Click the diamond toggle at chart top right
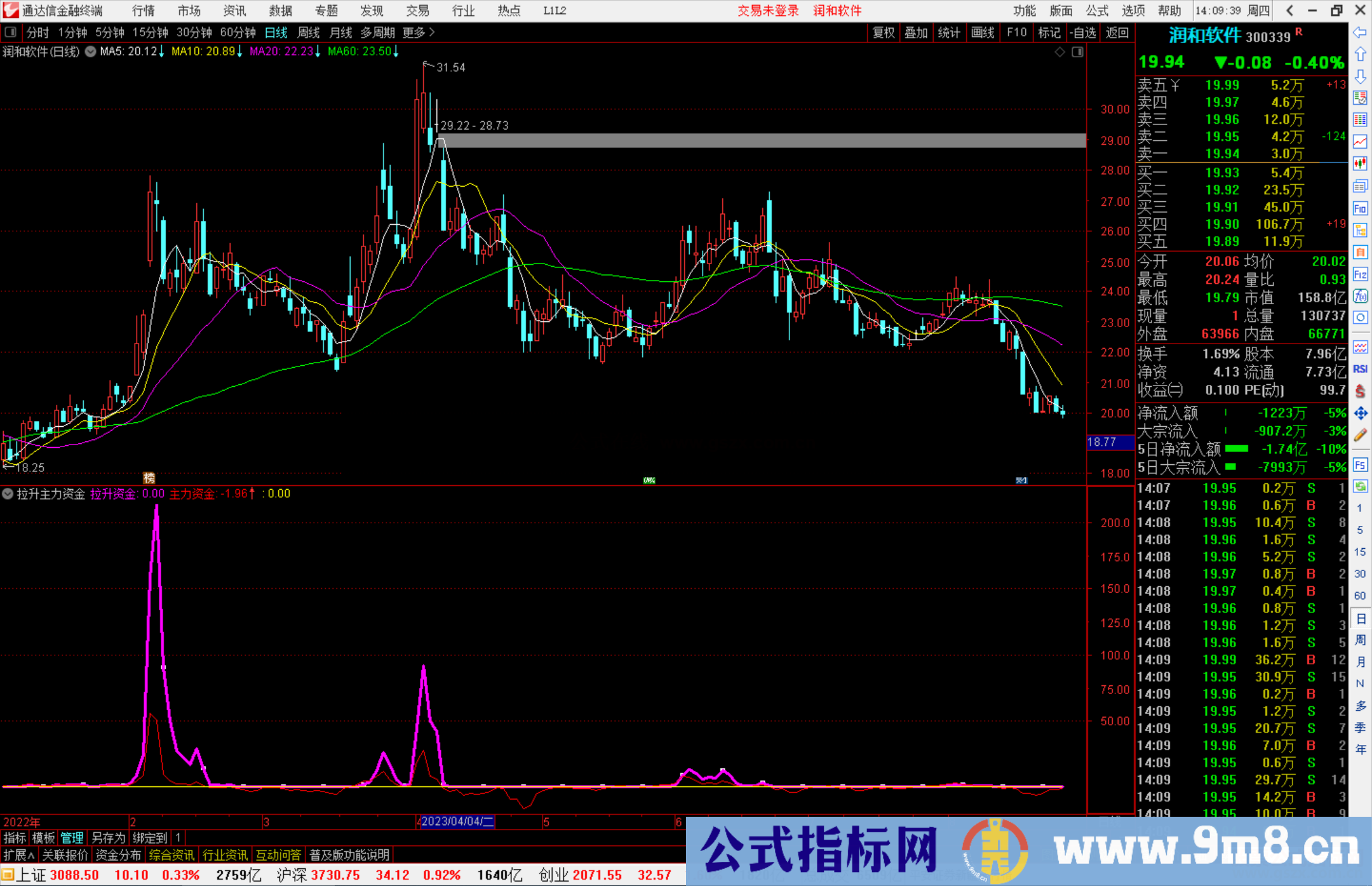 coord(1059,51)
